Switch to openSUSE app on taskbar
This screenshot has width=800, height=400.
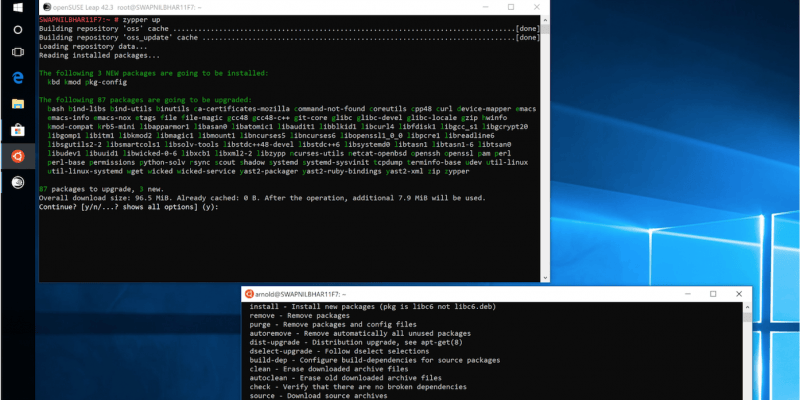[17, 183]
